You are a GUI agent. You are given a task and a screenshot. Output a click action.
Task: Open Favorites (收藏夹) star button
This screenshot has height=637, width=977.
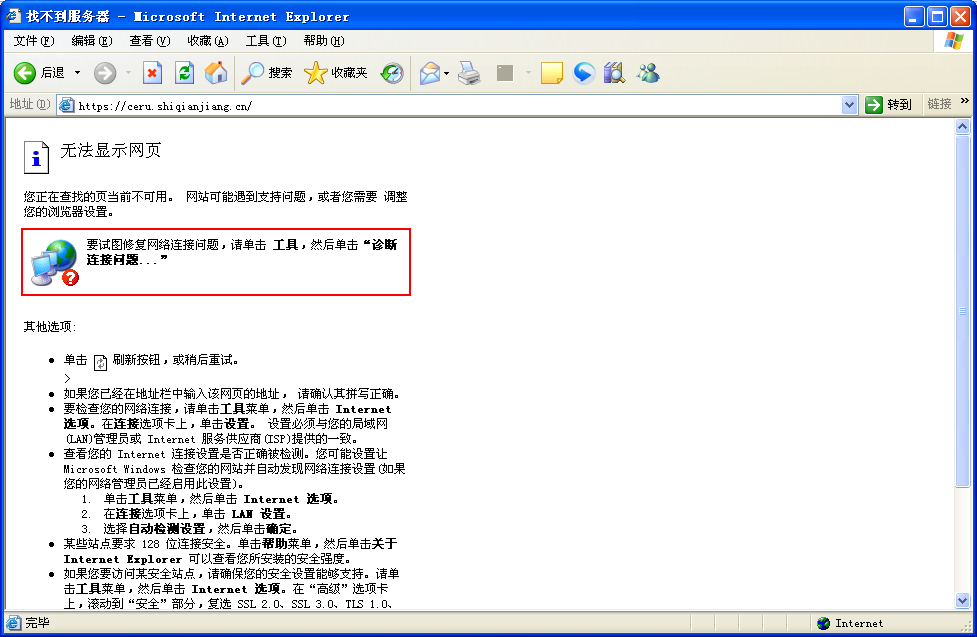pyautogui.click(x=336, y=73)
